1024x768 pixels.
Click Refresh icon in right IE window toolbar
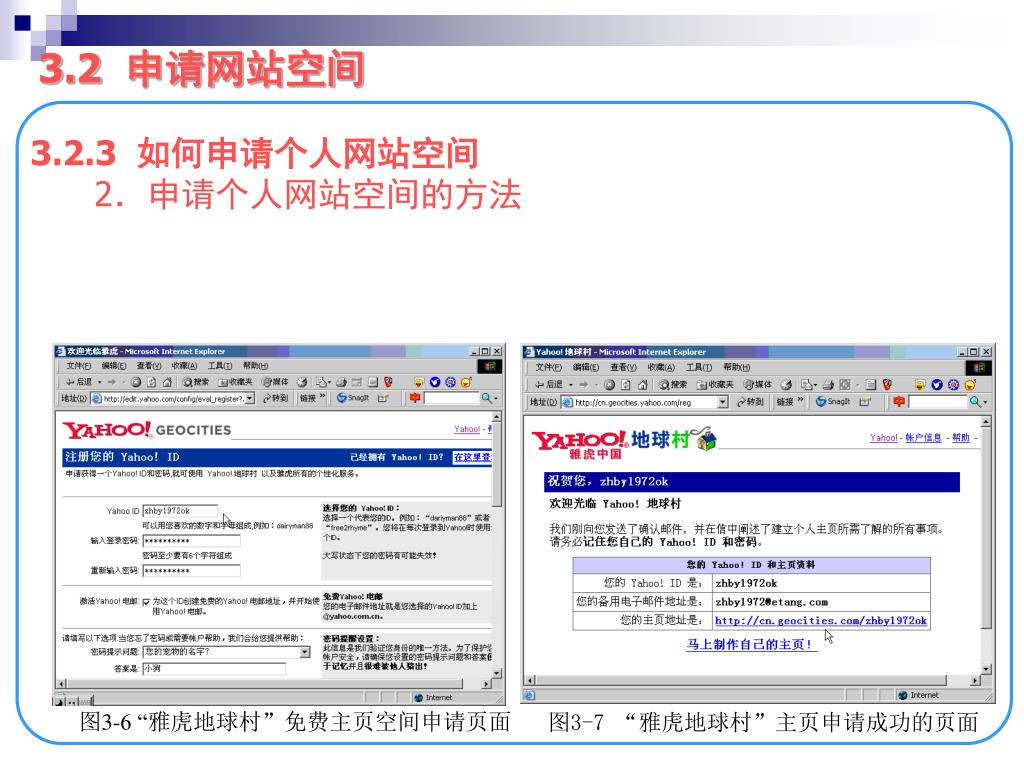pyautogui.click(x=626, y=385)
